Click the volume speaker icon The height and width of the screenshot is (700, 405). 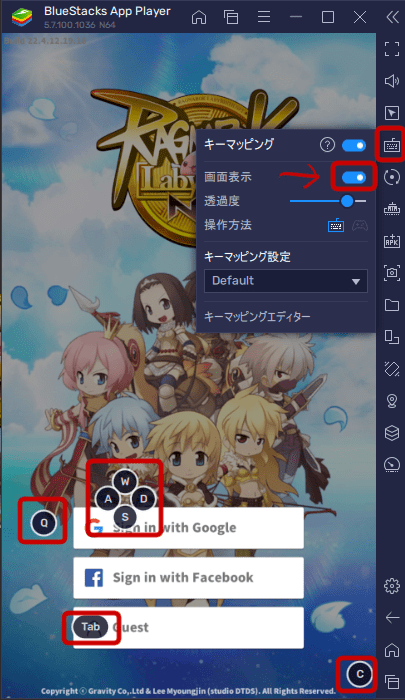tap(392, 81)
